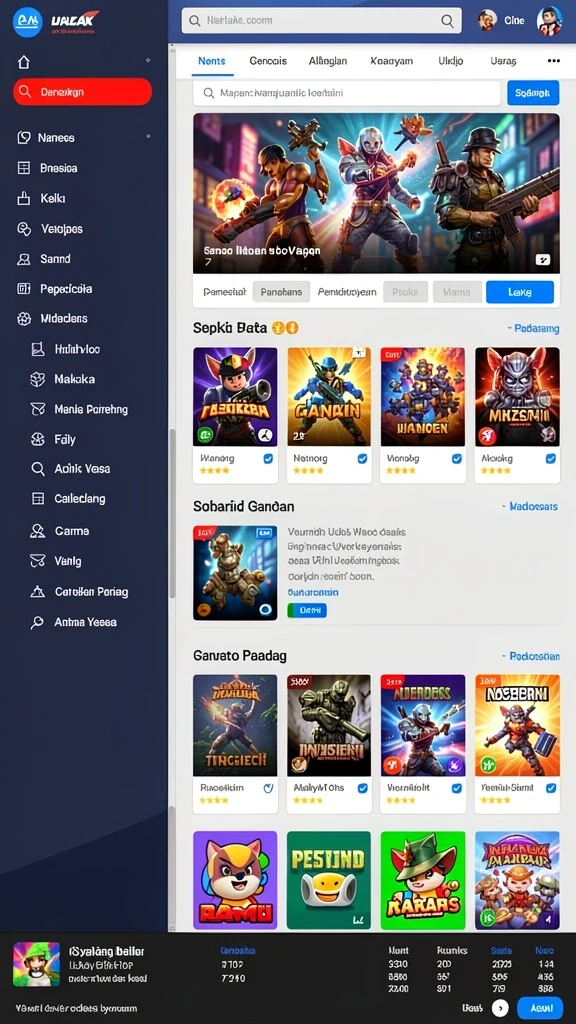Click the magnifier icon in top search bar
Image resolution: width=576 pixels, height=1024 pixels.
(x=447, y=21)
